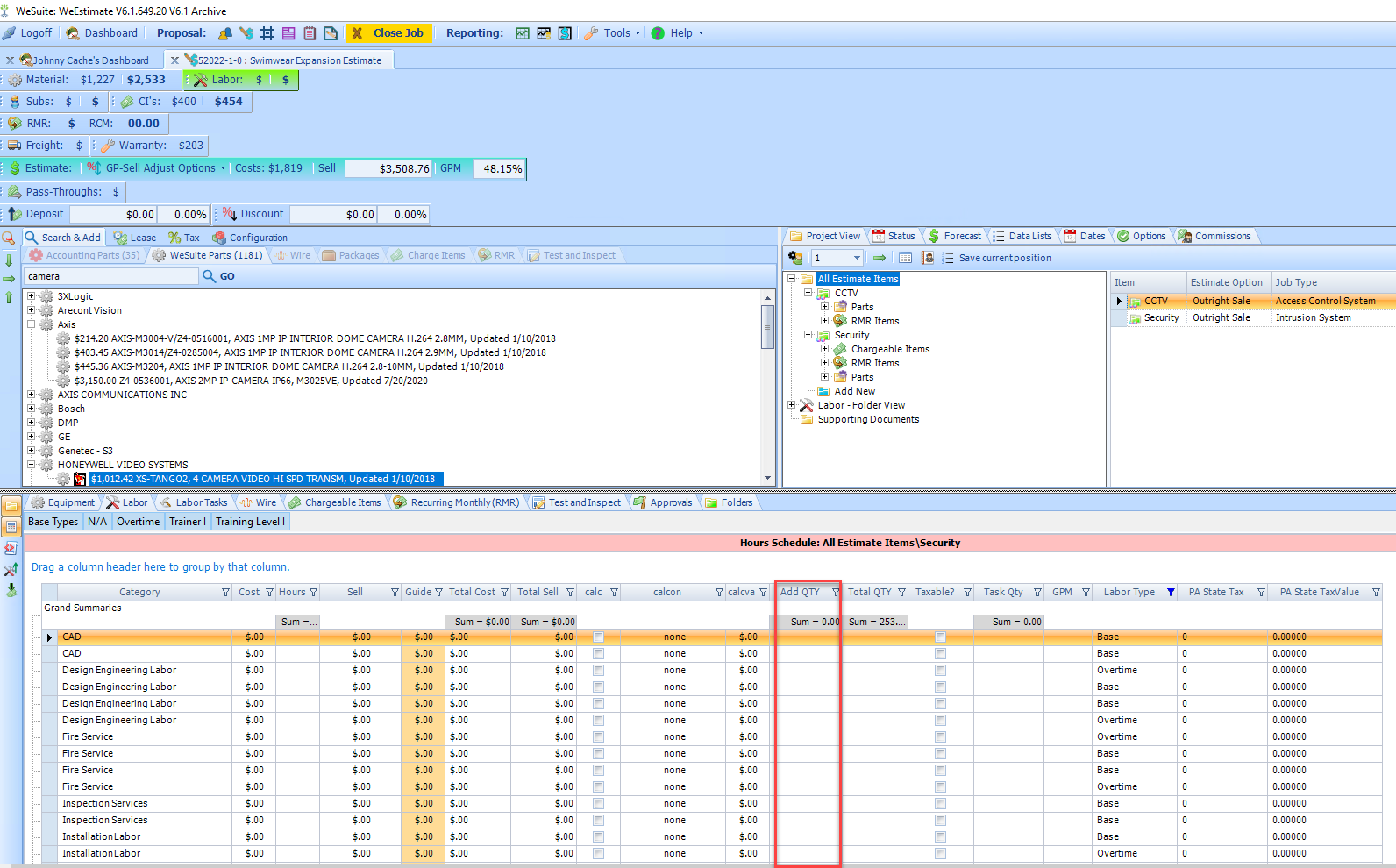Click the filter funnel on the Labor Type column
Viewport: 1396px width, 868px height.
click(1171, 593)
